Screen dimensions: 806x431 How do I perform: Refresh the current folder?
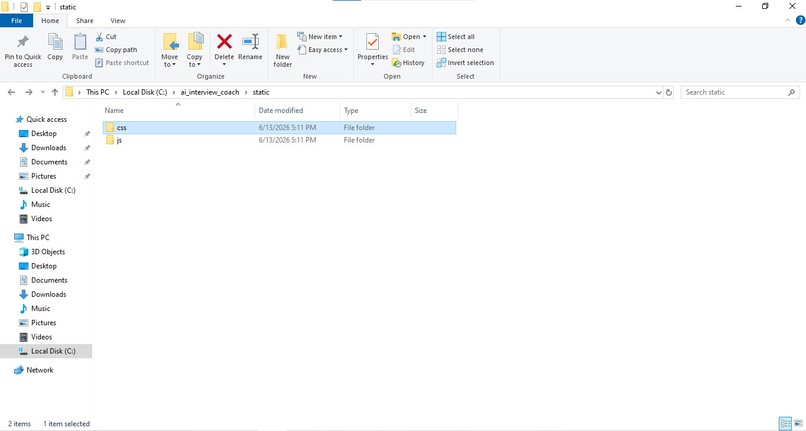[x=669, y=93]
